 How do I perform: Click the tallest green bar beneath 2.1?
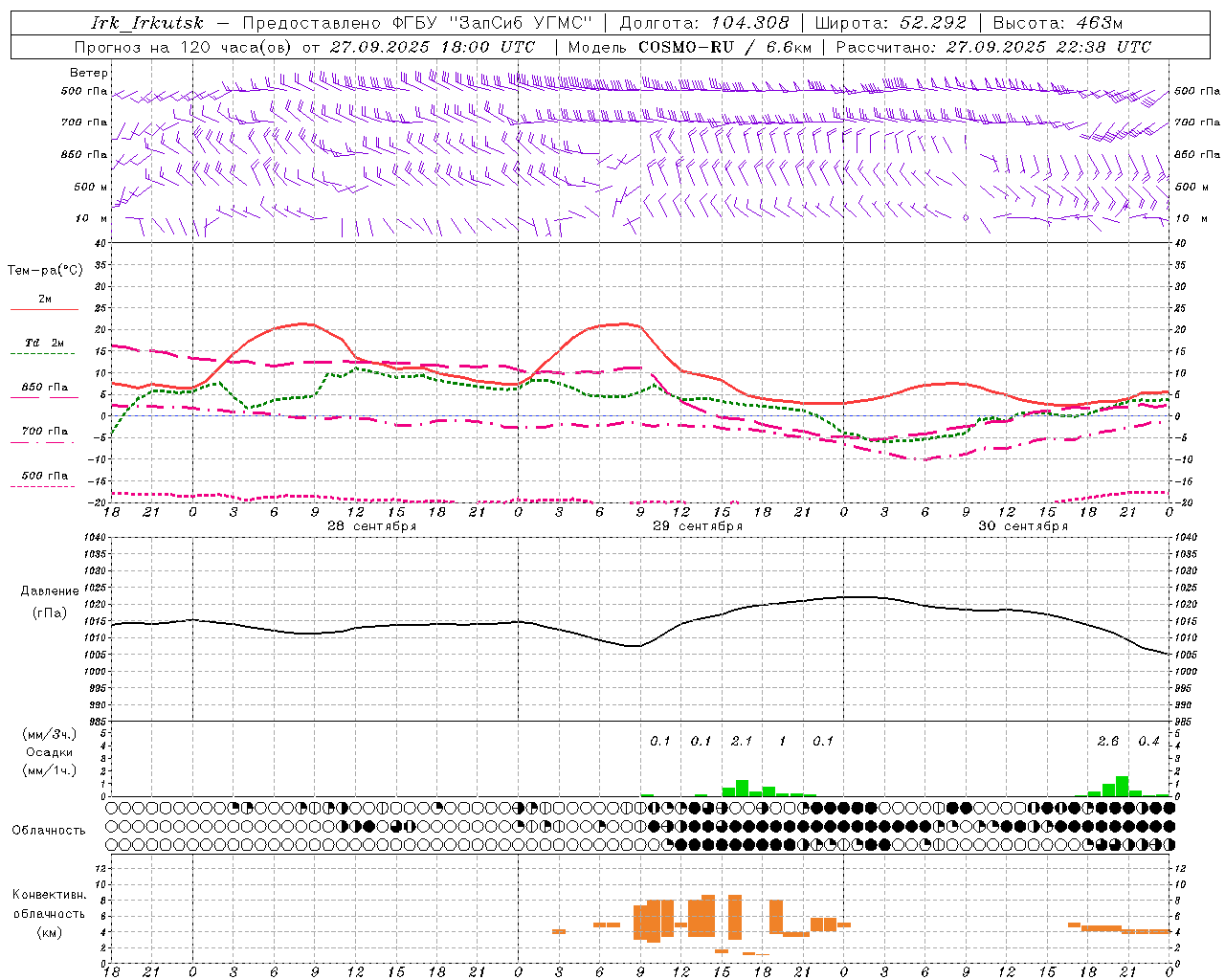point(742,788)
